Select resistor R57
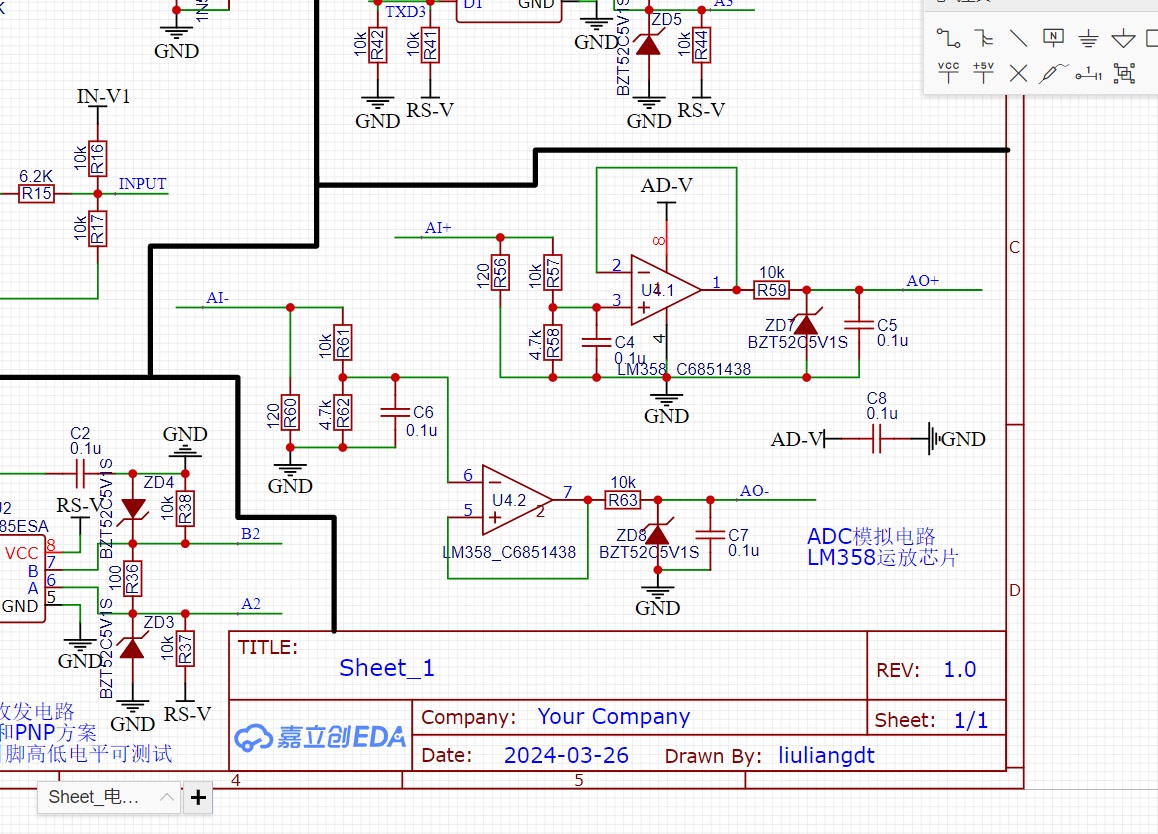The width and height of the screenshot is (1158, 834). [552, 273]
